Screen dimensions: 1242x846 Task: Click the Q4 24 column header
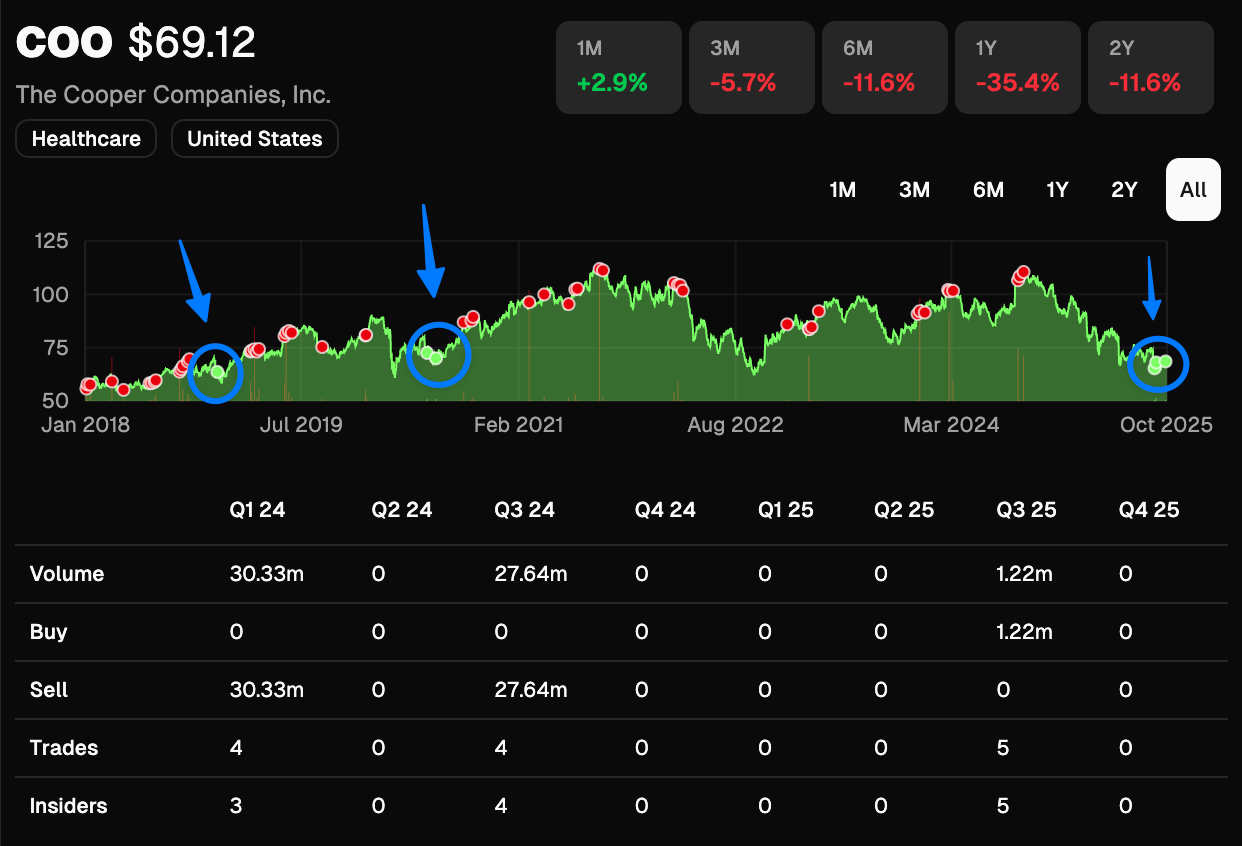pos(666,510)
